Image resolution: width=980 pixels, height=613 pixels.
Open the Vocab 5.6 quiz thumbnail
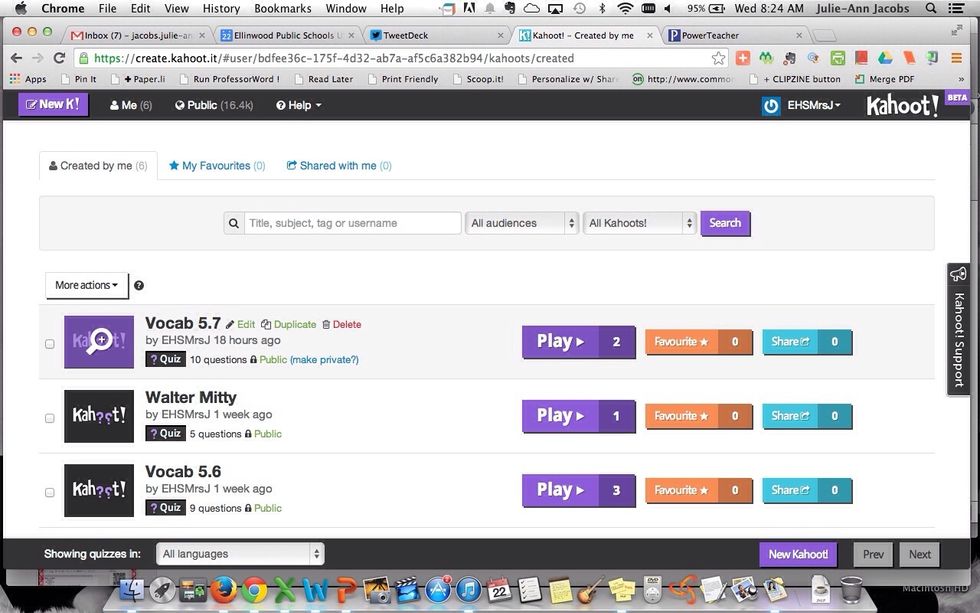tap(99, 491)
